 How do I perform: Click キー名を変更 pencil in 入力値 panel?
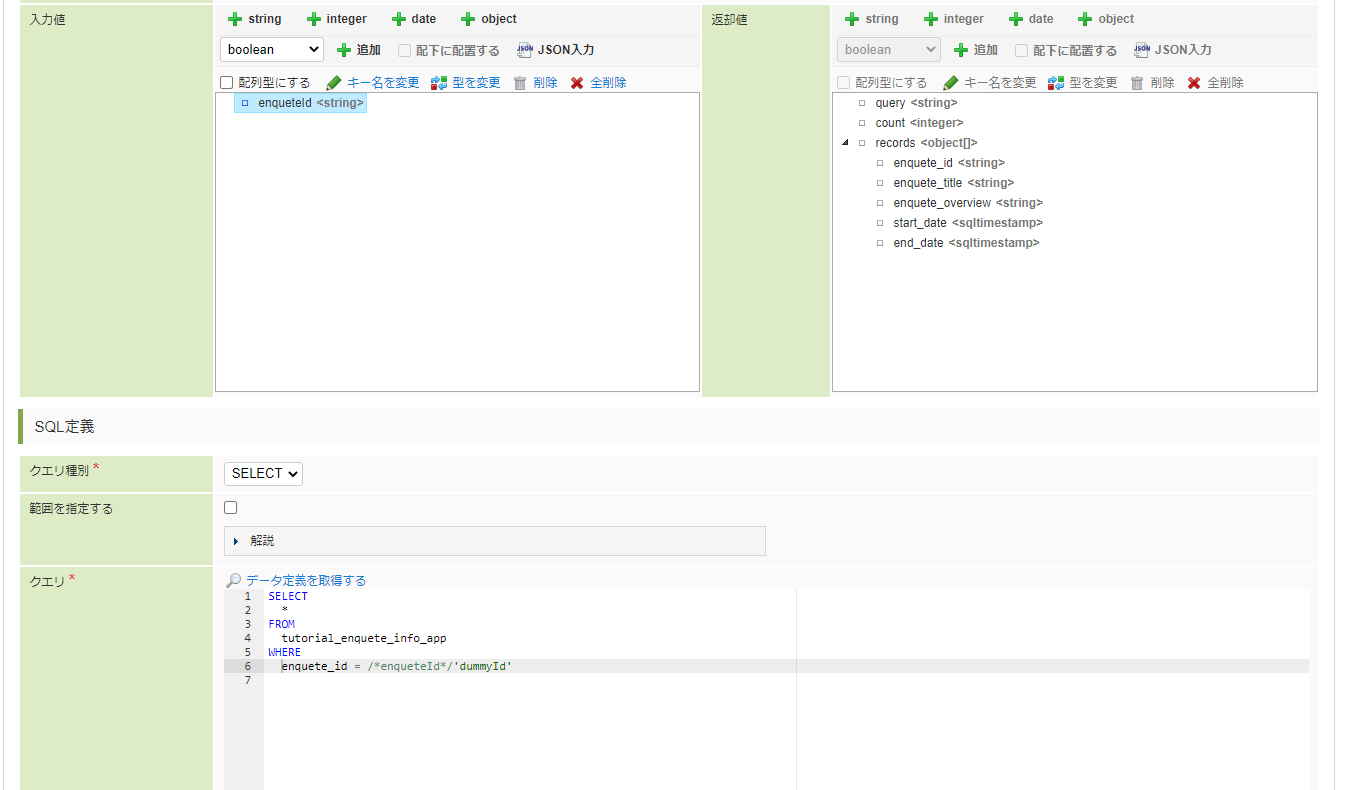click(334, 83)
